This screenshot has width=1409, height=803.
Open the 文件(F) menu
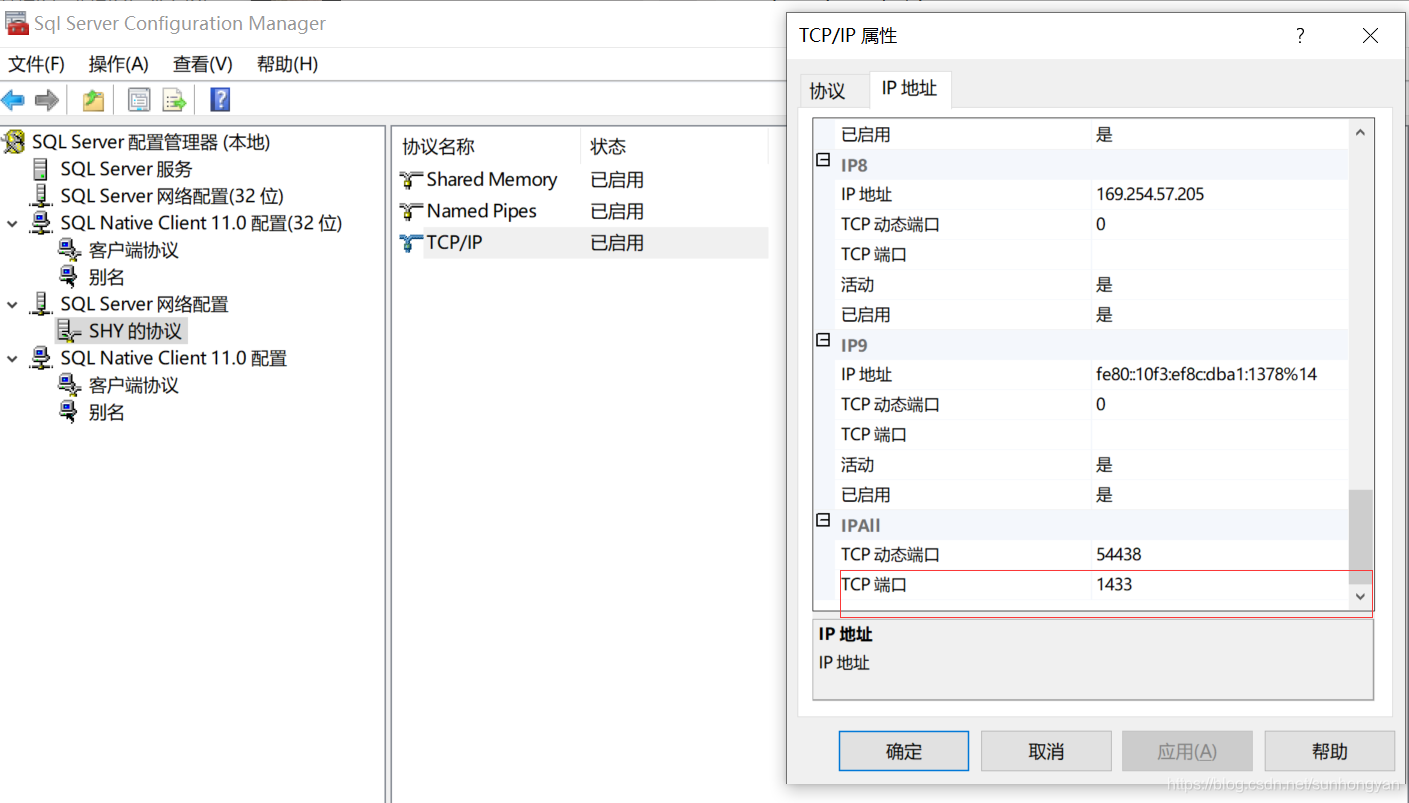coord(37,64)
